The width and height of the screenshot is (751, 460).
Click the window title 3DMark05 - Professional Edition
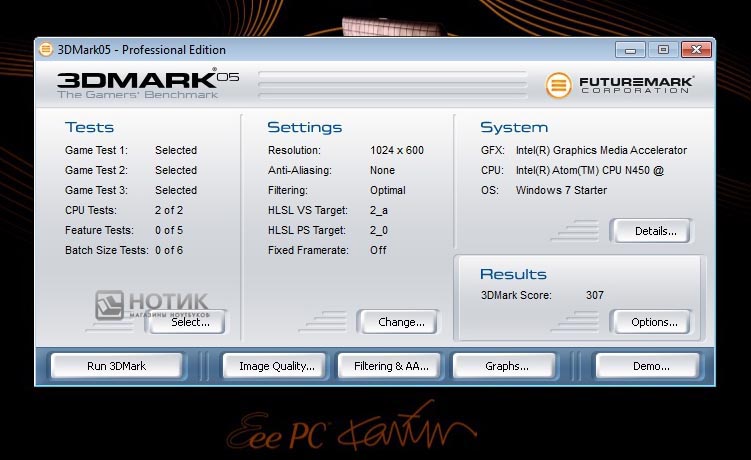point(142,50)
